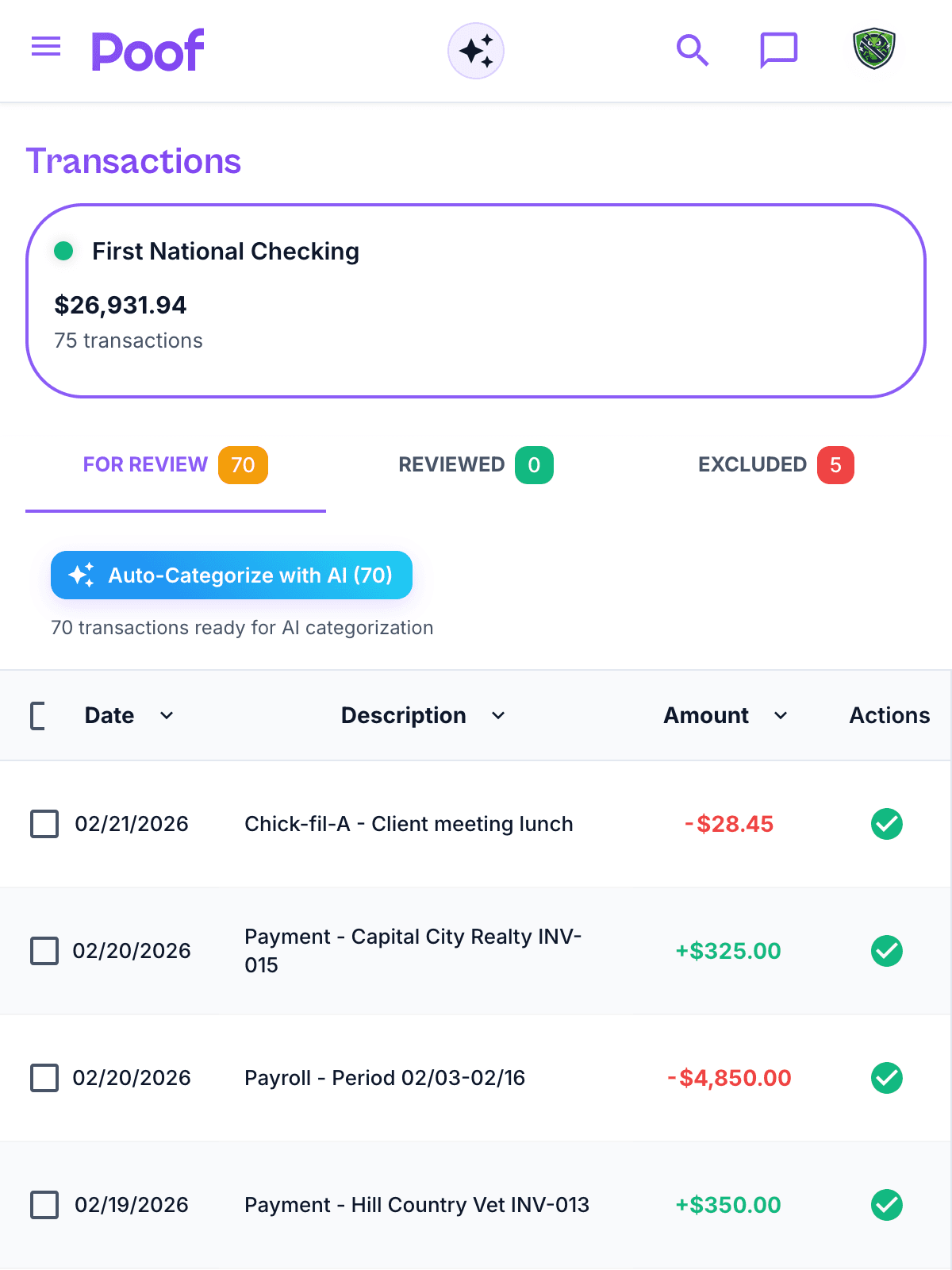The image size is (952, 1270).
Task: Approve the Chick-fil-A transaction checkmark
Action: click(x=887, y=824)
